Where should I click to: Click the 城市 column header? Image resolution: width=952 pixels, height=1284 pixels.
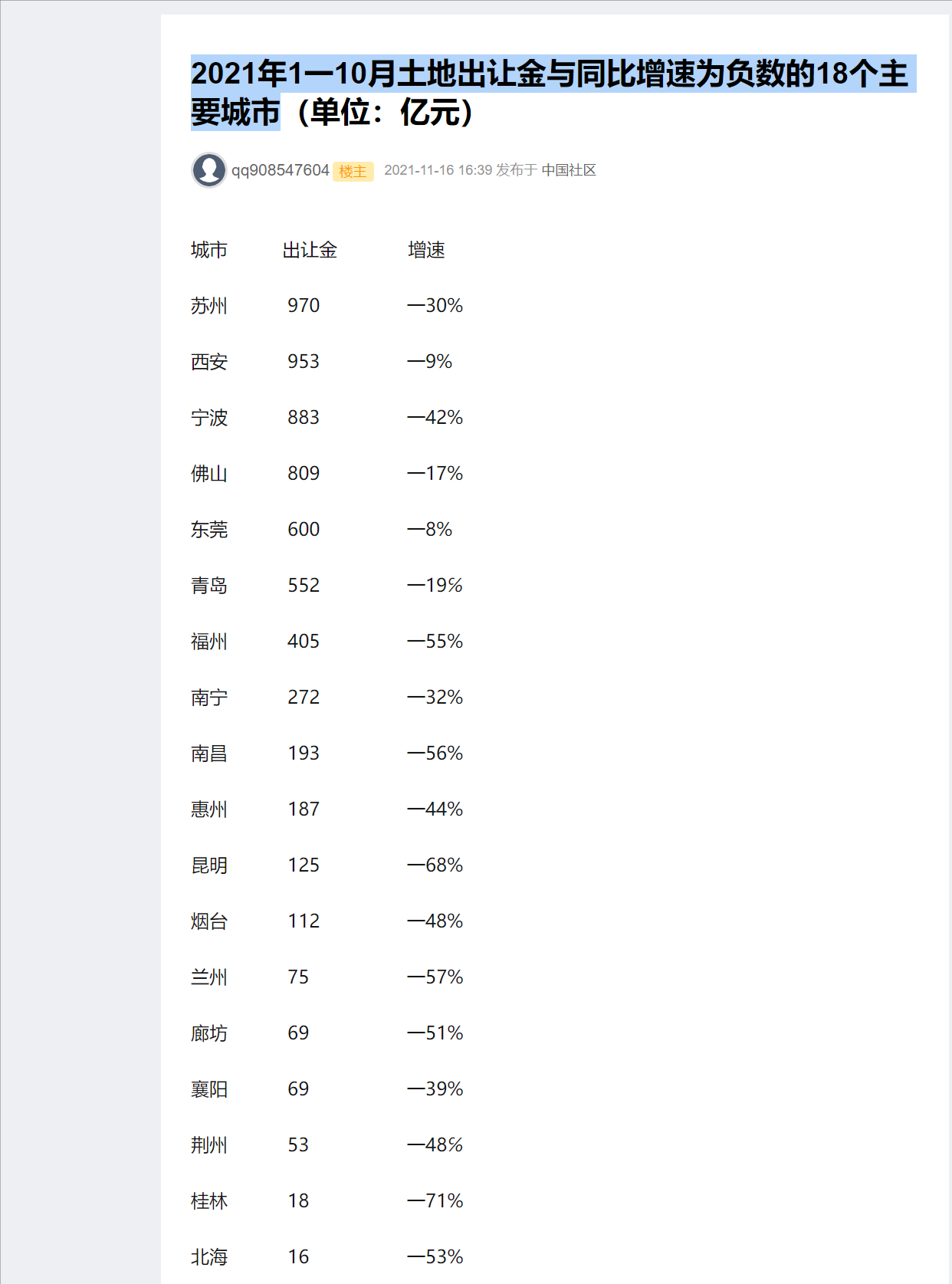coord(209,250)
